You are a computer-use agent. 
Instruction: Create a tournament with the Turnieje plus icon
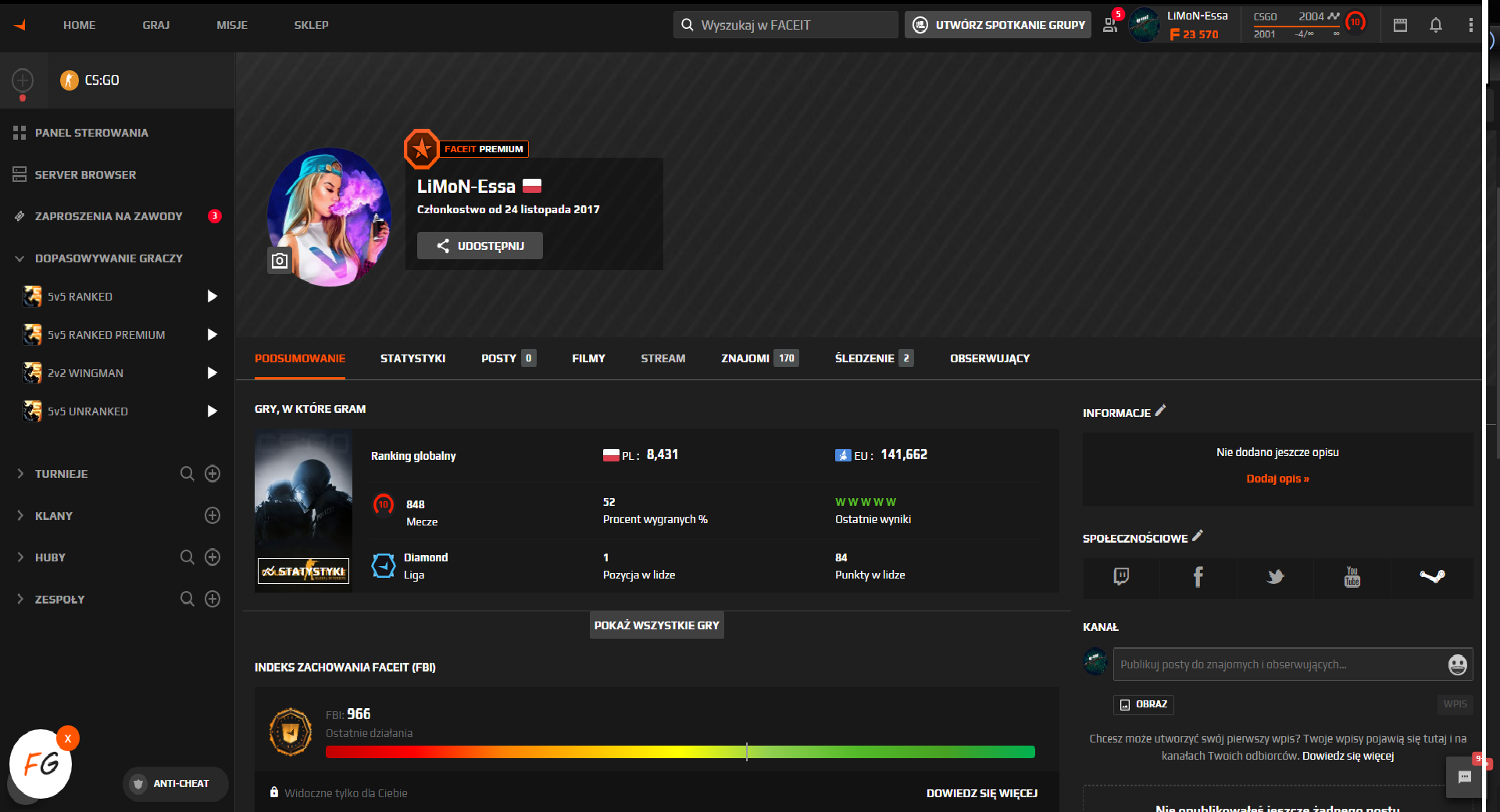coord(212,474)
